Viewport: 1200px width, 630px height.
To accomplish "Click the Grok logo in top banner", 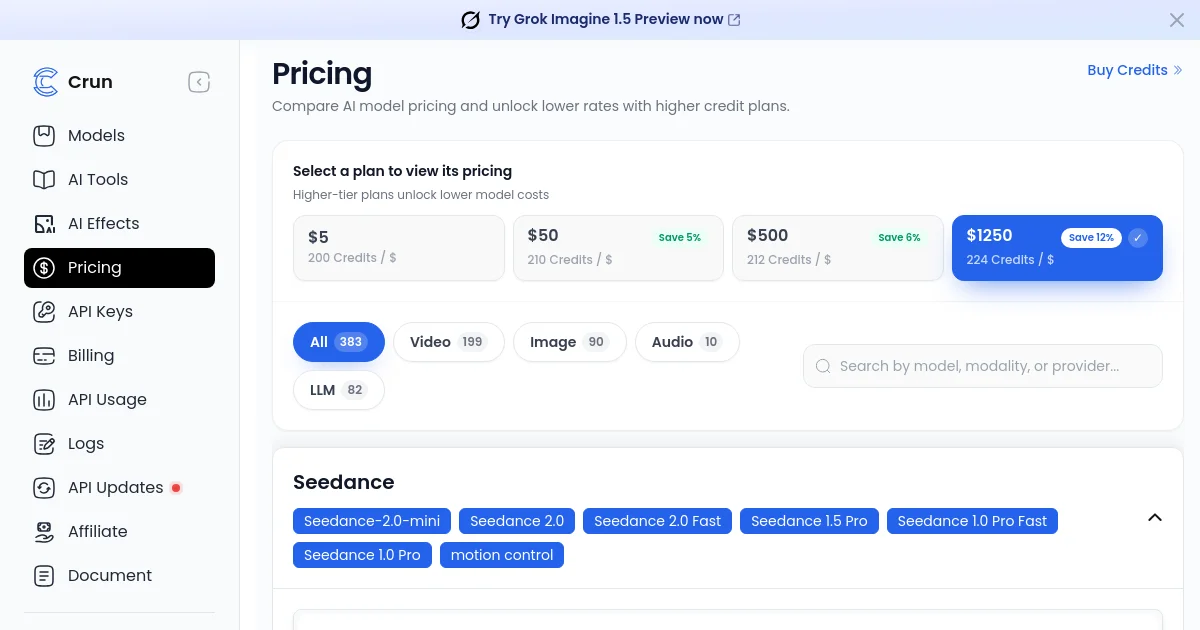I will (470, 20).
